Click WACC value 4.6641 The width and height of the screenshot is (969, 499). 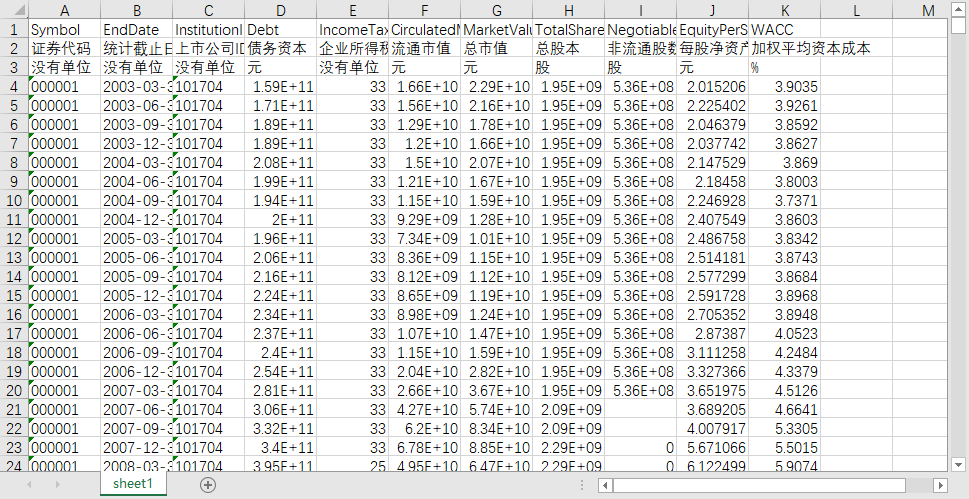click(x=785, y=409)
